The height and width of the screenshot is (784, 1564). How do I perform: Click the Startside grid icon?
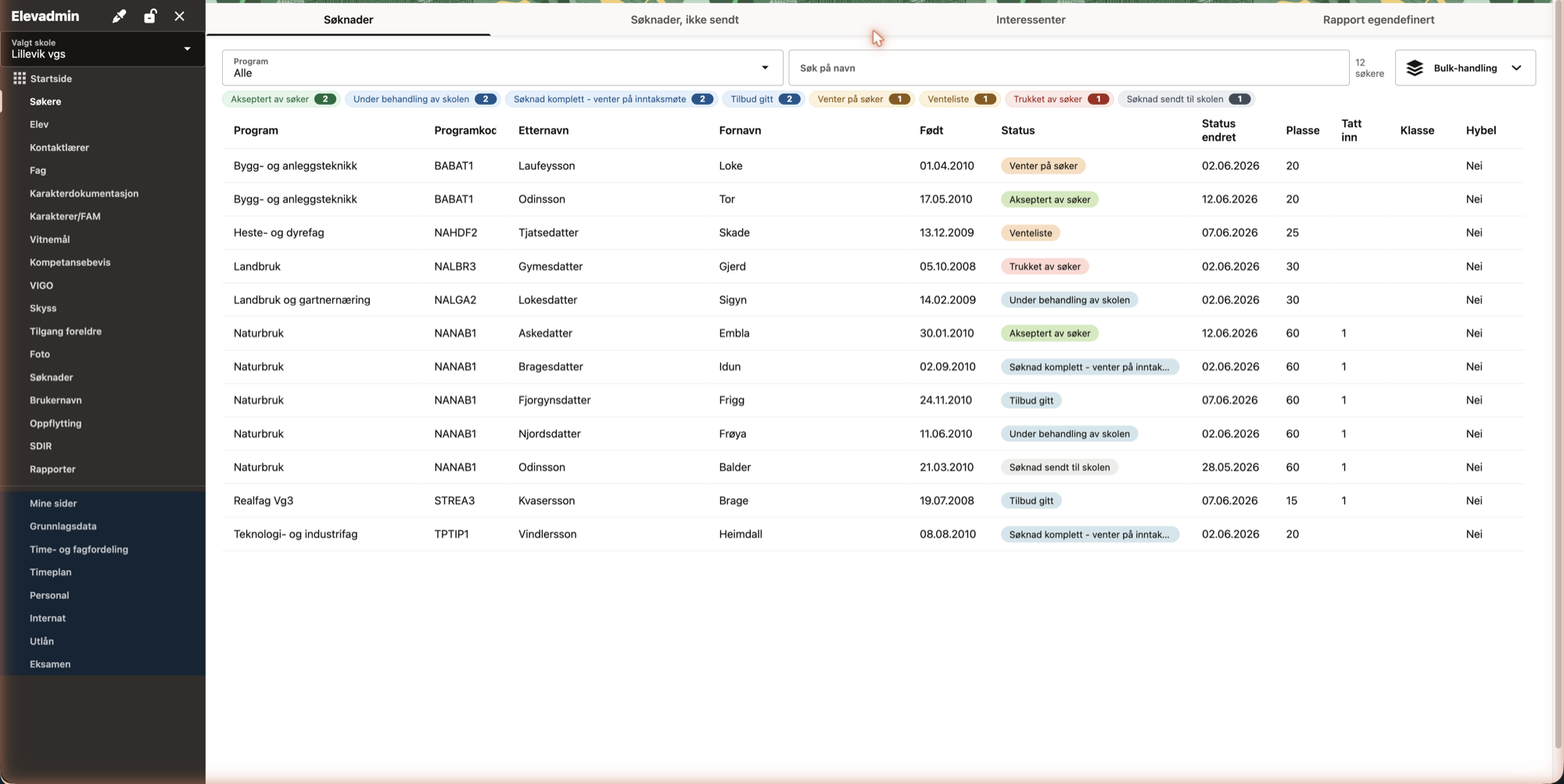20,78
